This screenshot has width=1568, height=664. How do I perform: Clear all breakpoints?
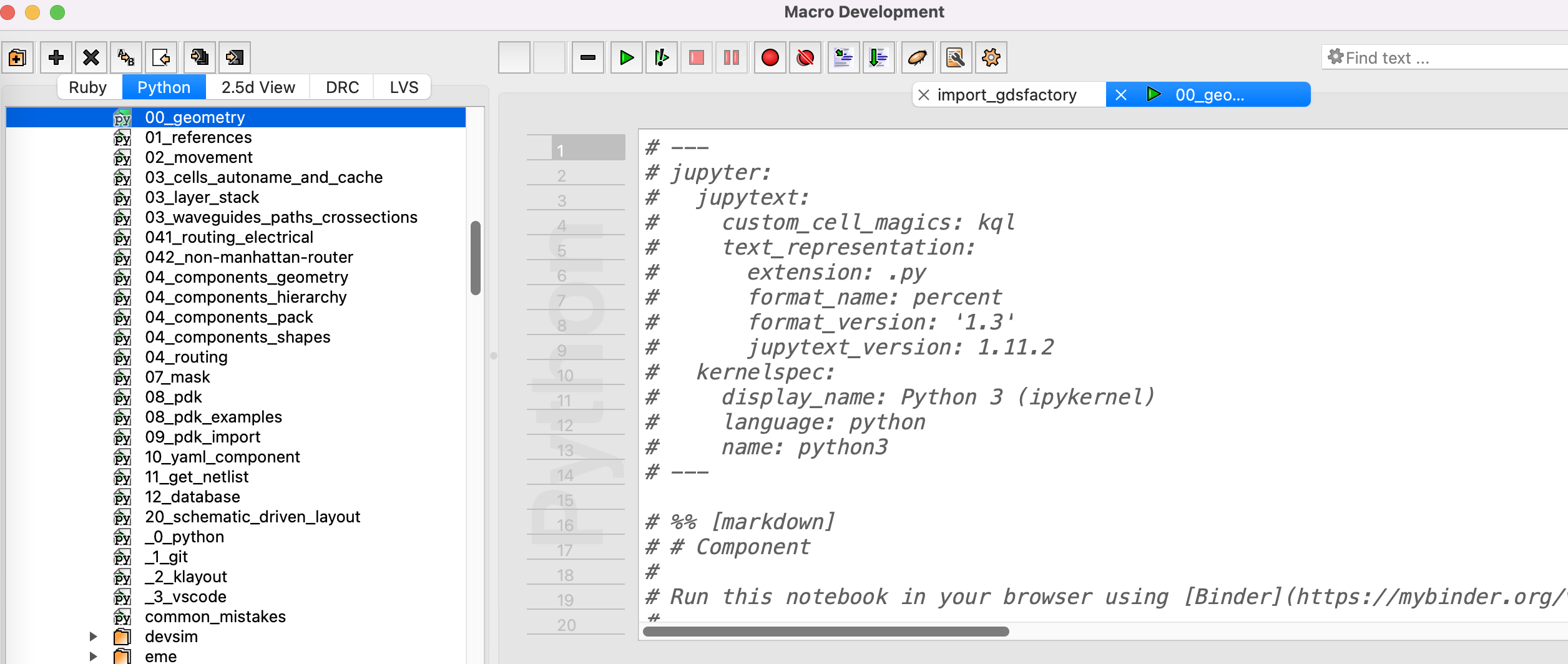pos(805,57)
